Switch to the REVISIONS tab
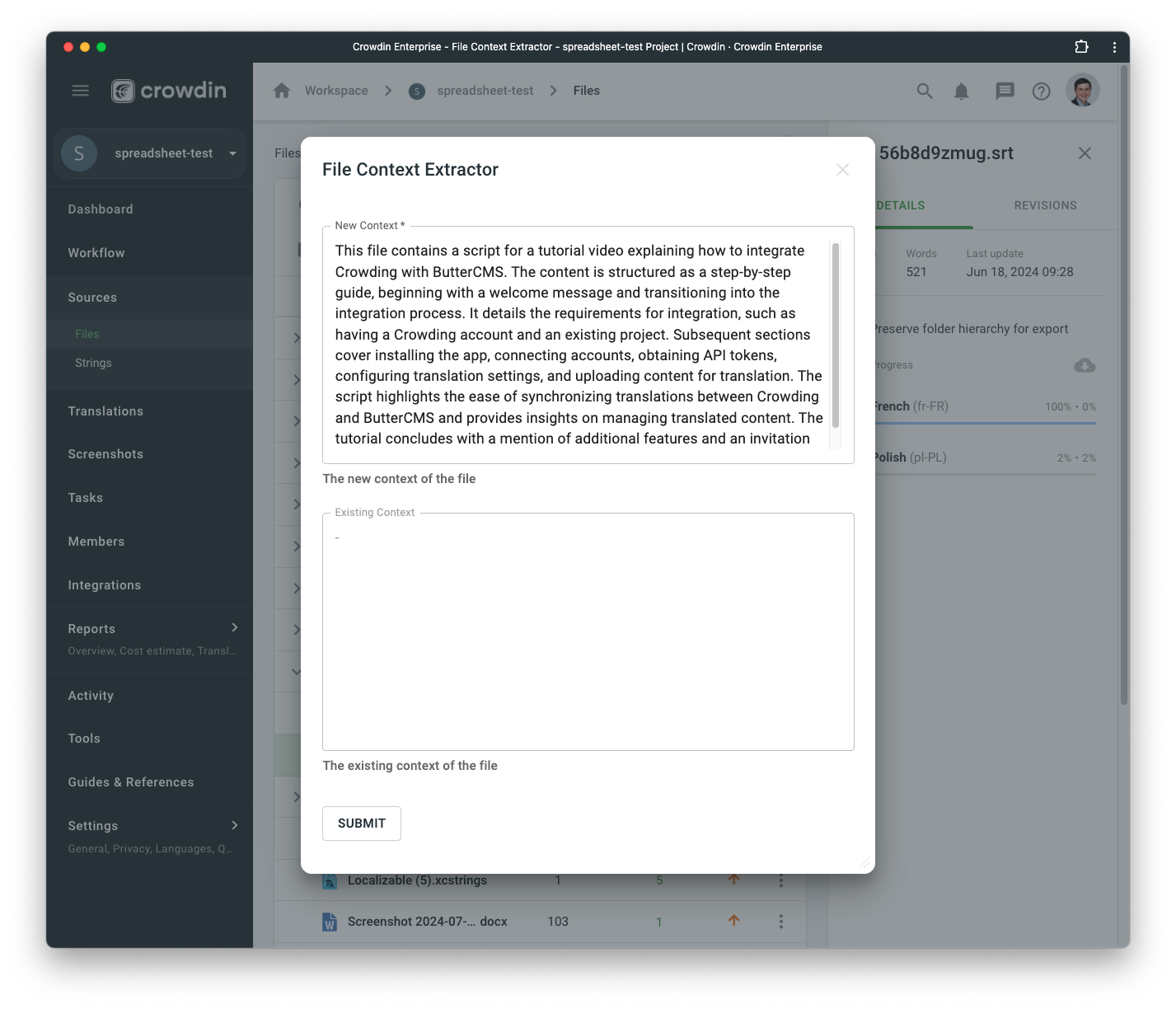1176x1009 pixels. (1045, 205)
